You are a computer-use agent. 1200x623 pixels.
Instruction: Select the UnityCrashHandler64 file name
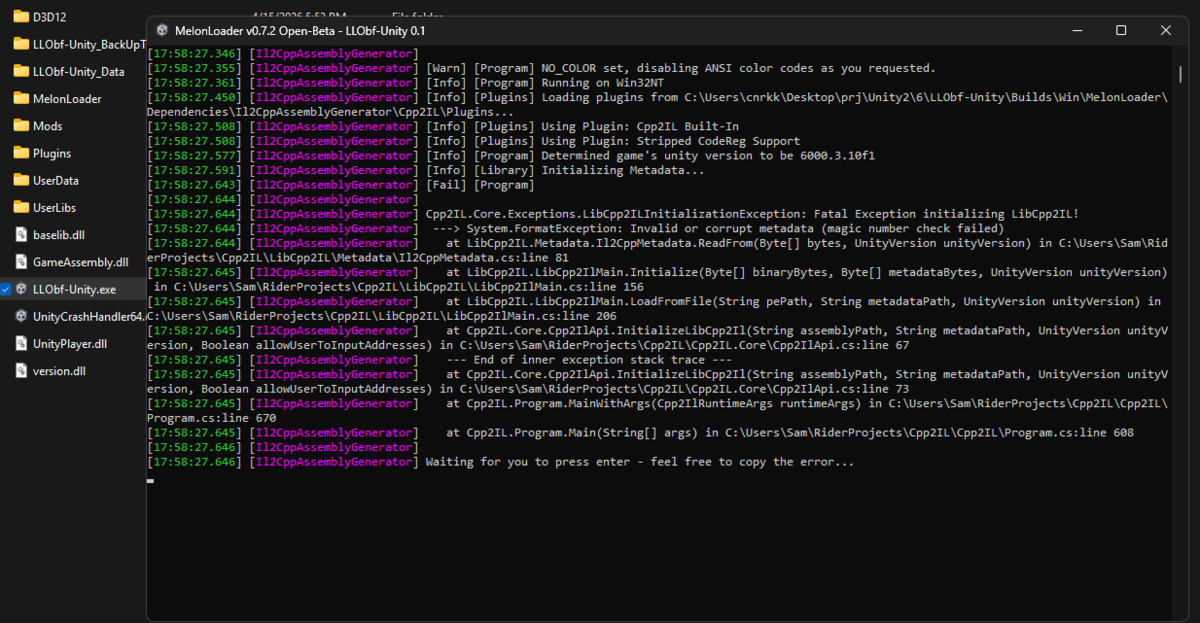tap(89, 316)
